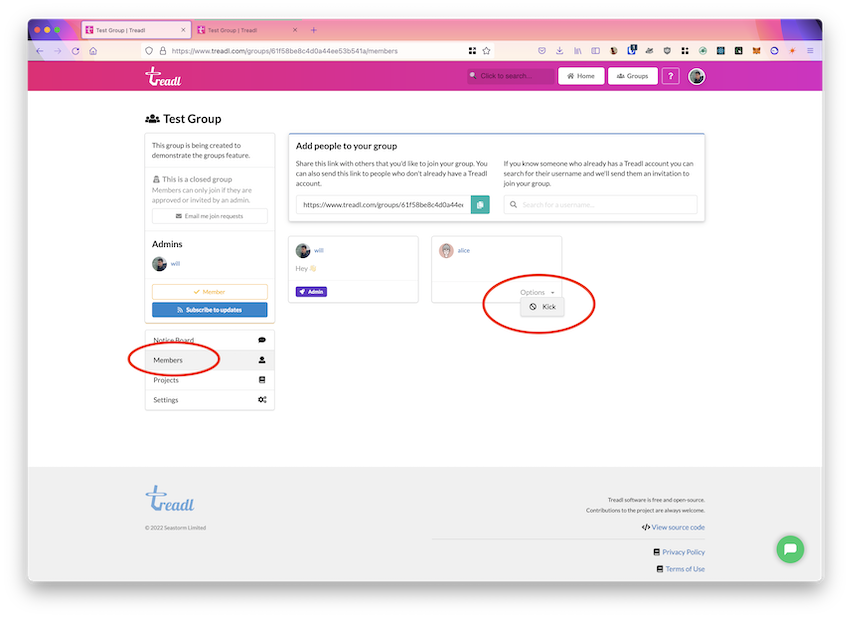
Task: Open alice's profile name link
Action: coord(463,250)
